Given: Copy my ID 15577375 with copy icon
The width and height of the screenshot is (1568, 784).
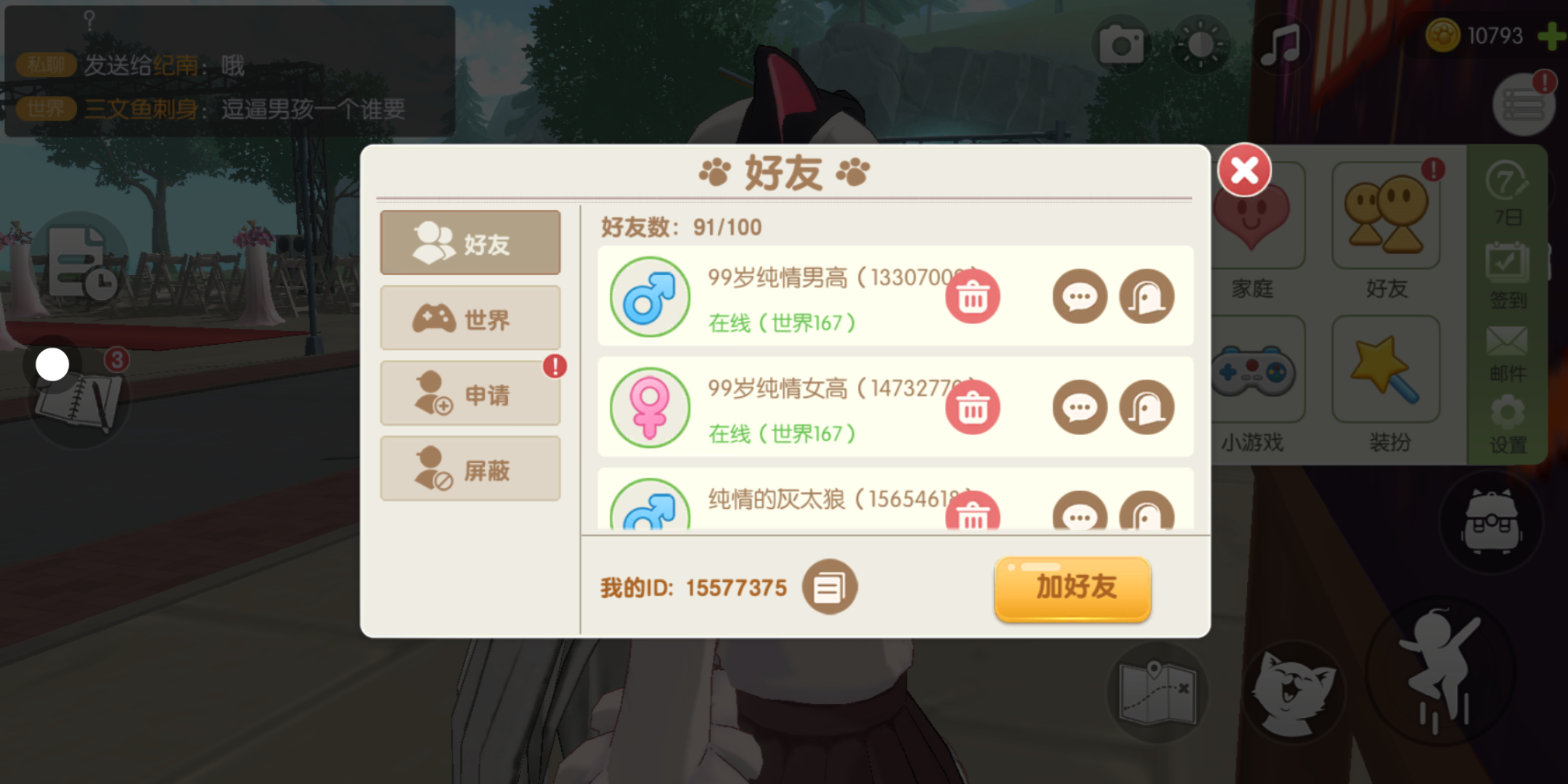Looking at the screenshot, I should pyautogui.click(x=829, y=587).
